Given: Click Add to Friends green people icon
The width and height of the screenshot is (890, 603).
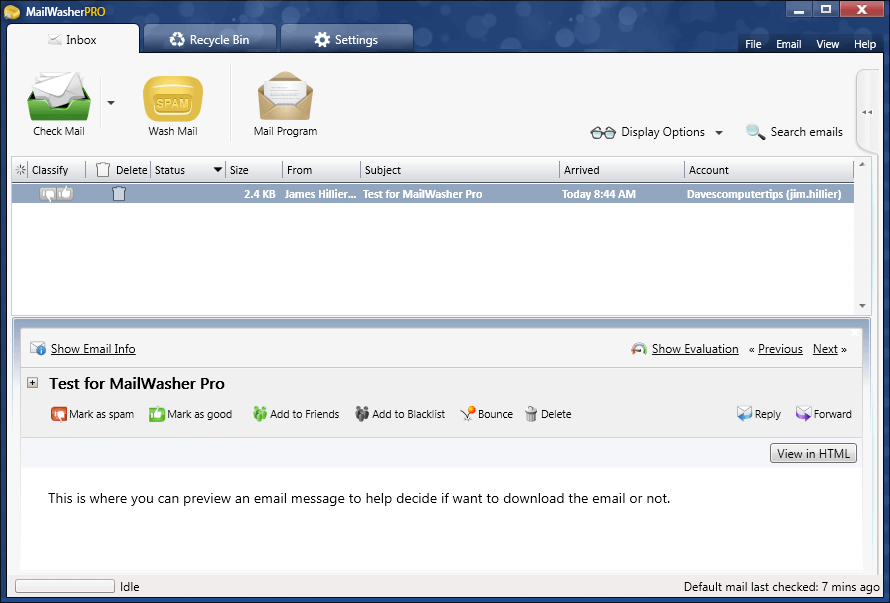Looking at the screenshot, I should coord(259,414).
